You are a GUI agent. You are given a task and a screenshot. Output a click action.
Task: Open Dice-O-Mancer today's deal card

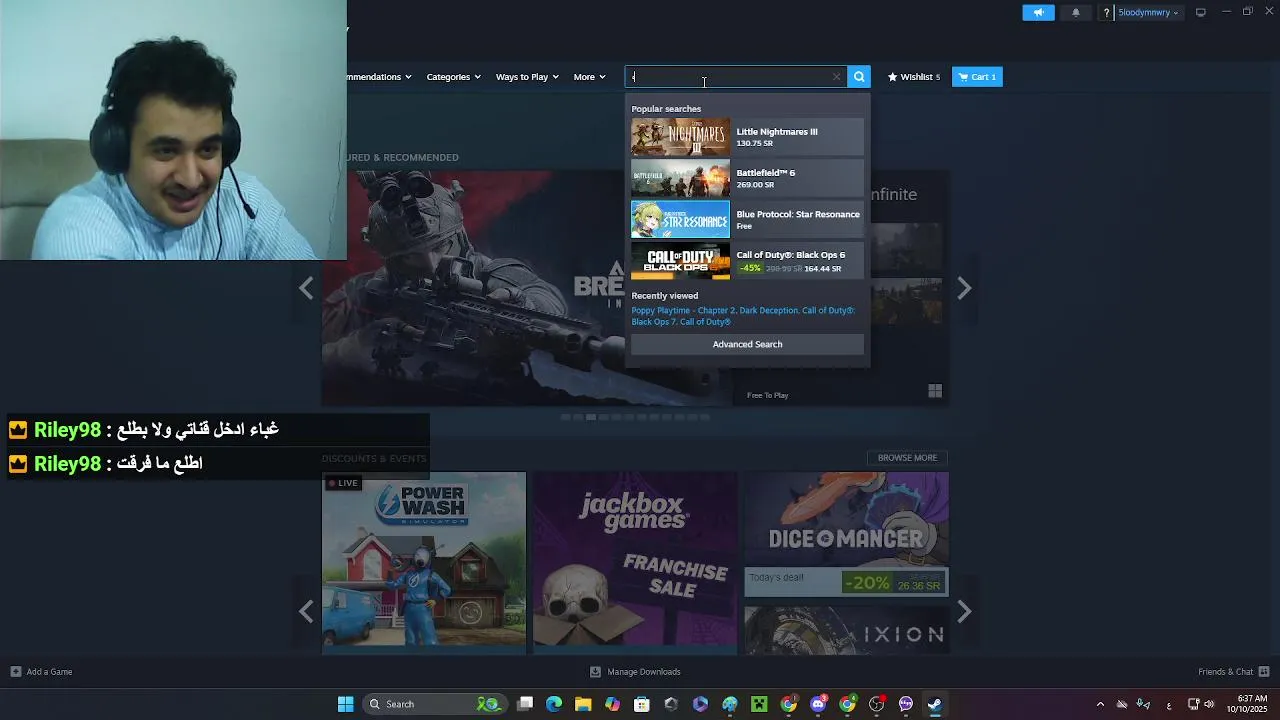tap(846, 535)
